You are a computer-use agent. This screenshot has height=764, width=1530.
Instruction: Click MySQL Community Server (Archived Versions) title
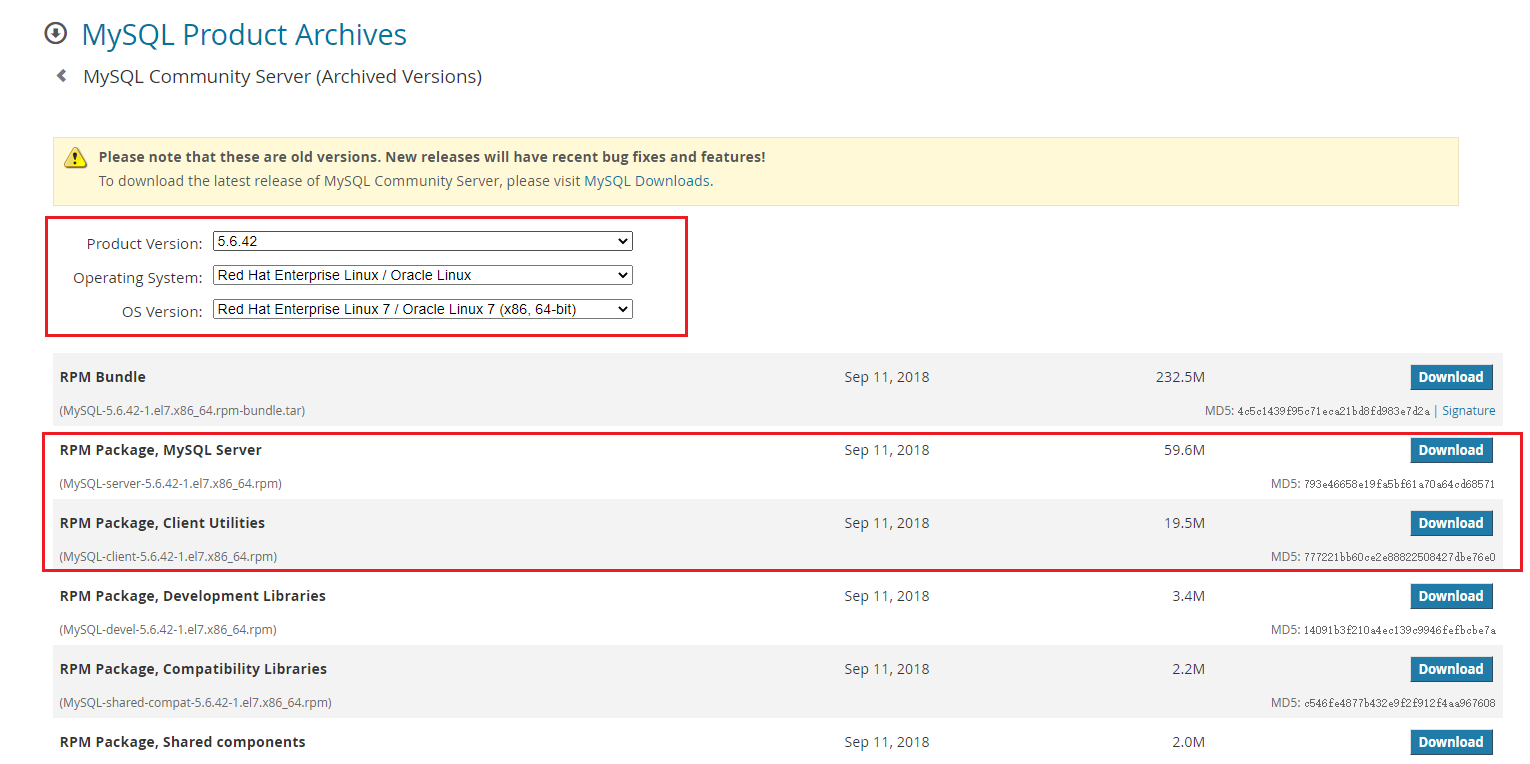click(282, 77)
